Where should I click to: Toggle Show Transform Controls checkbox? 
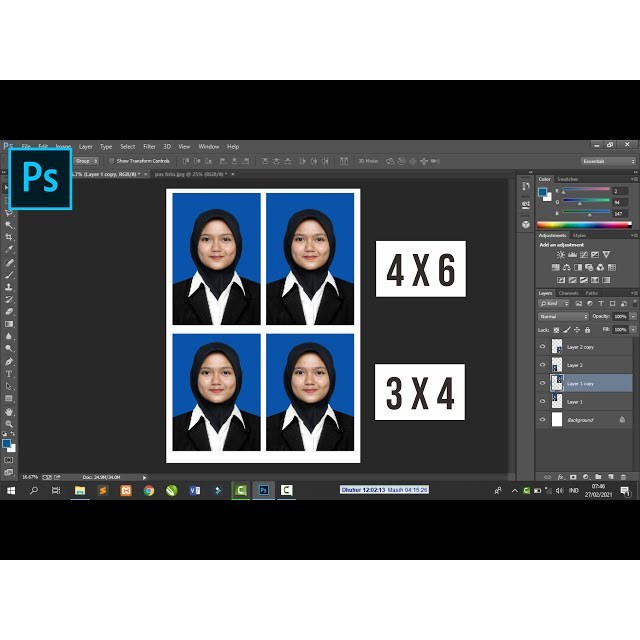coord(111,161)
